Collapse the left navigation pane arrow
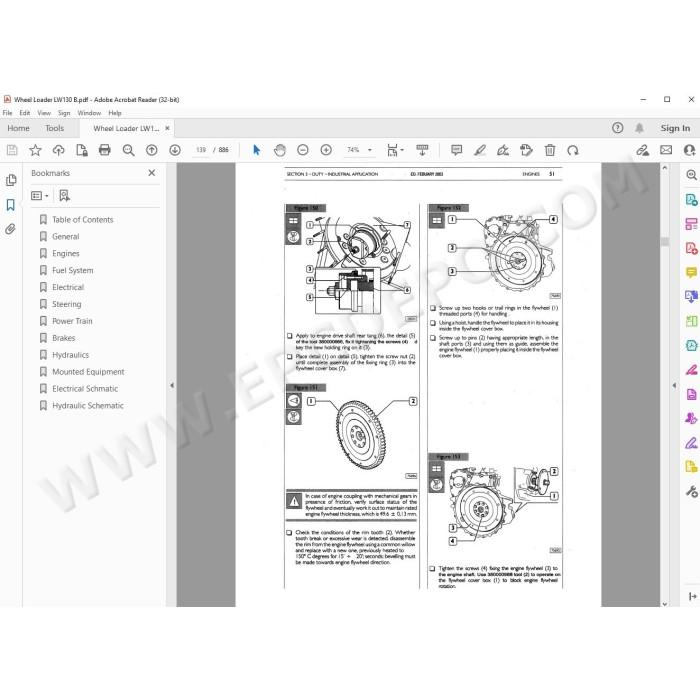The image size is (700, 700). coord(172,385)
